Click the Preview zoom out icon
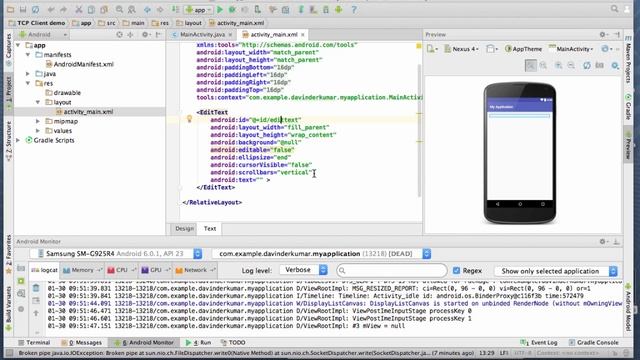 coord(571,65)
